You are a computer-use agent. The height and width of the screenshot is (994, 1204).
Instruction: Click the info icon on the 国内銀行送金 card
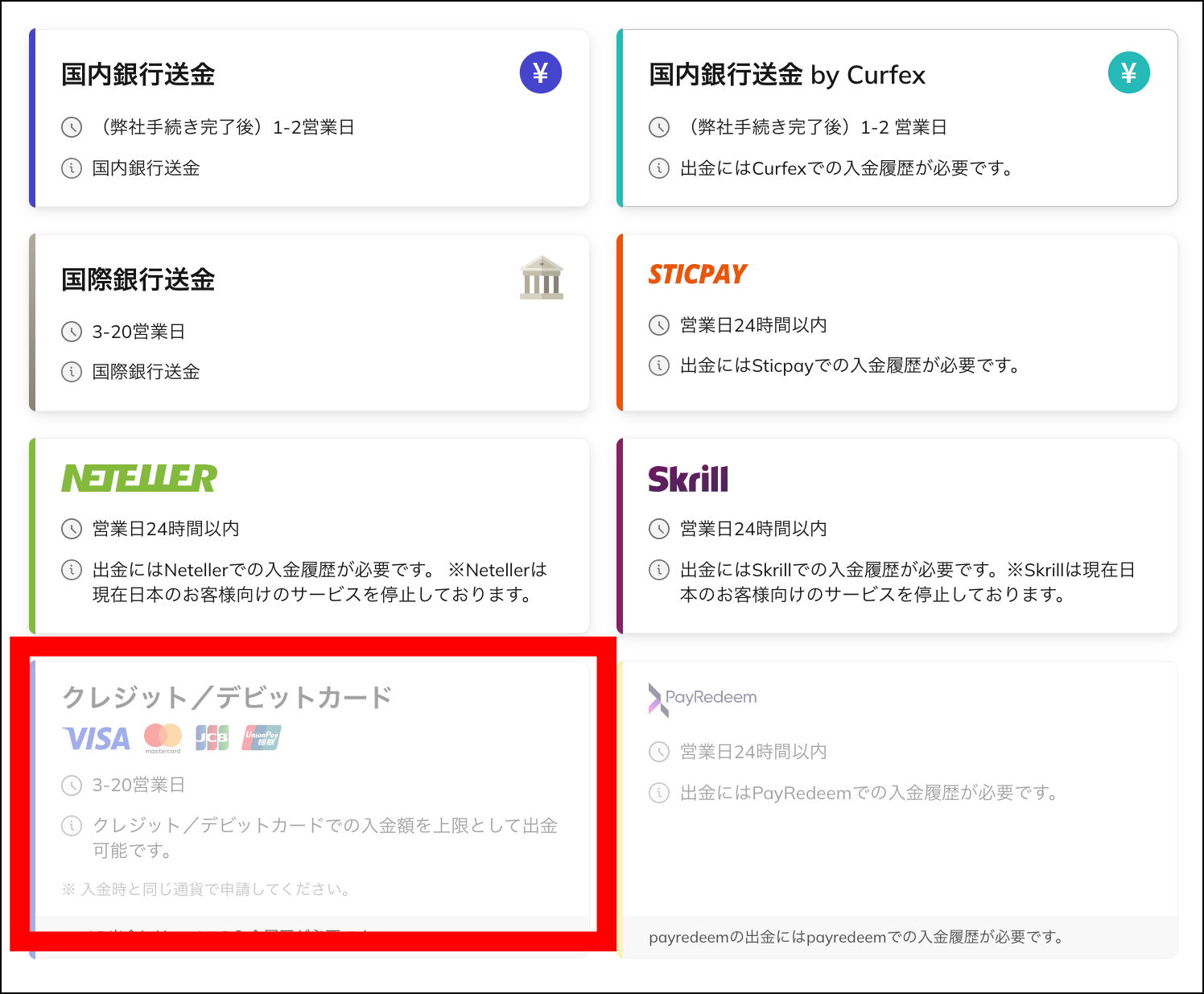coord(70,168)
